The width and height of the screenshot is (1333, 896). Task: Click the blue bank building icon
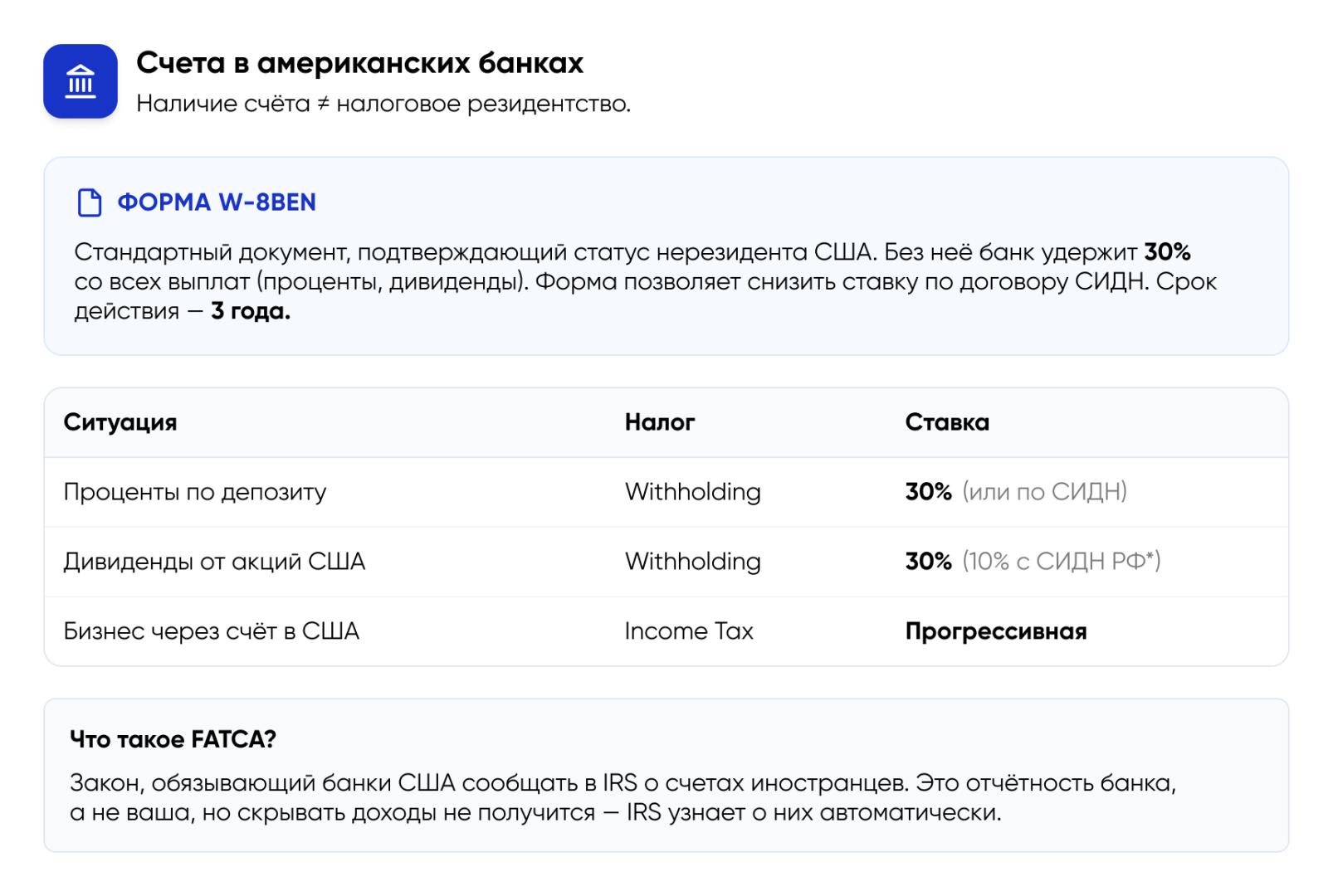pos(81,81)
